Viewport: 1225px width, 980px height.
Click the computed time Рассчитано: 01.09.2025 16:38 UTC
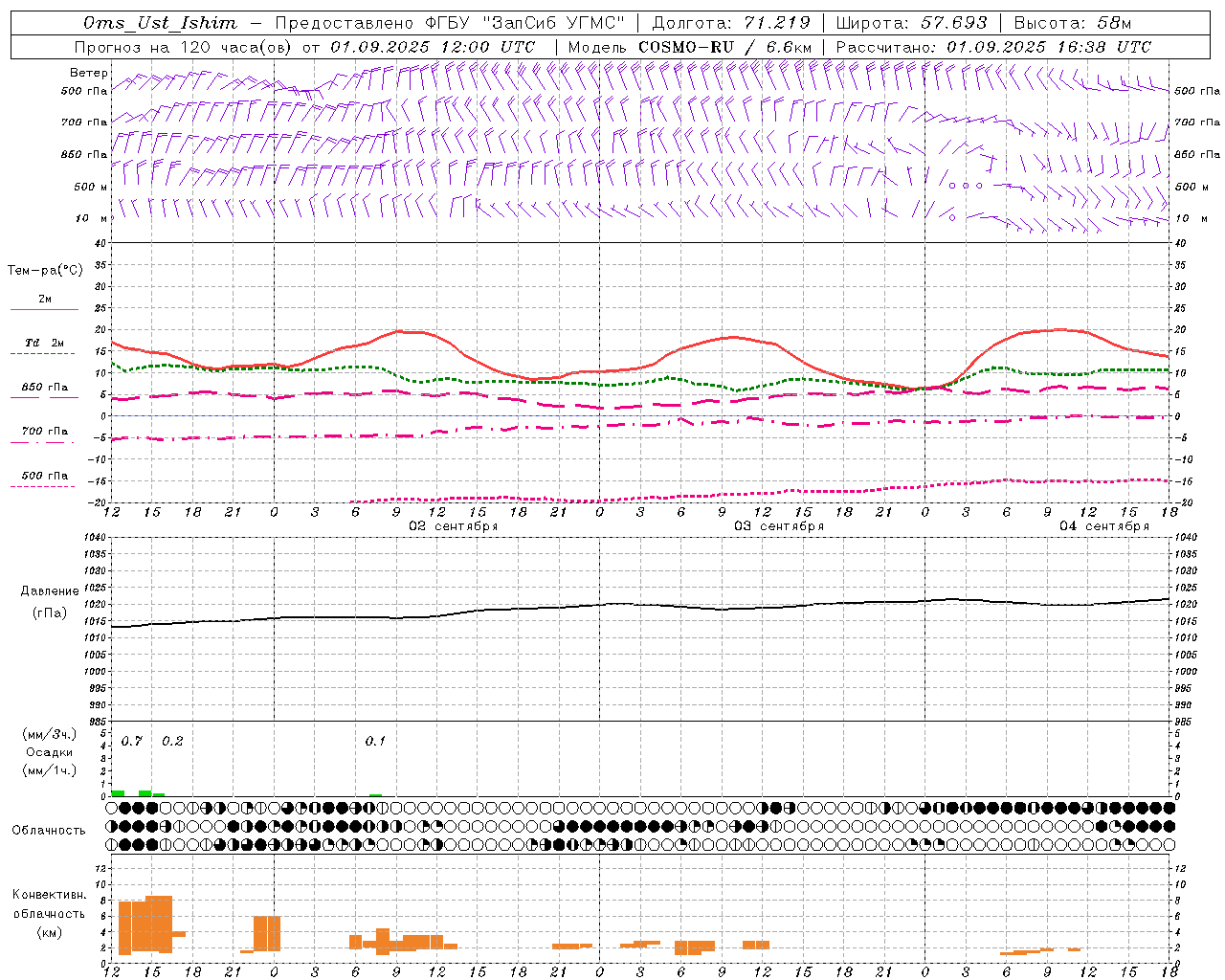click(x=993, y=47)
